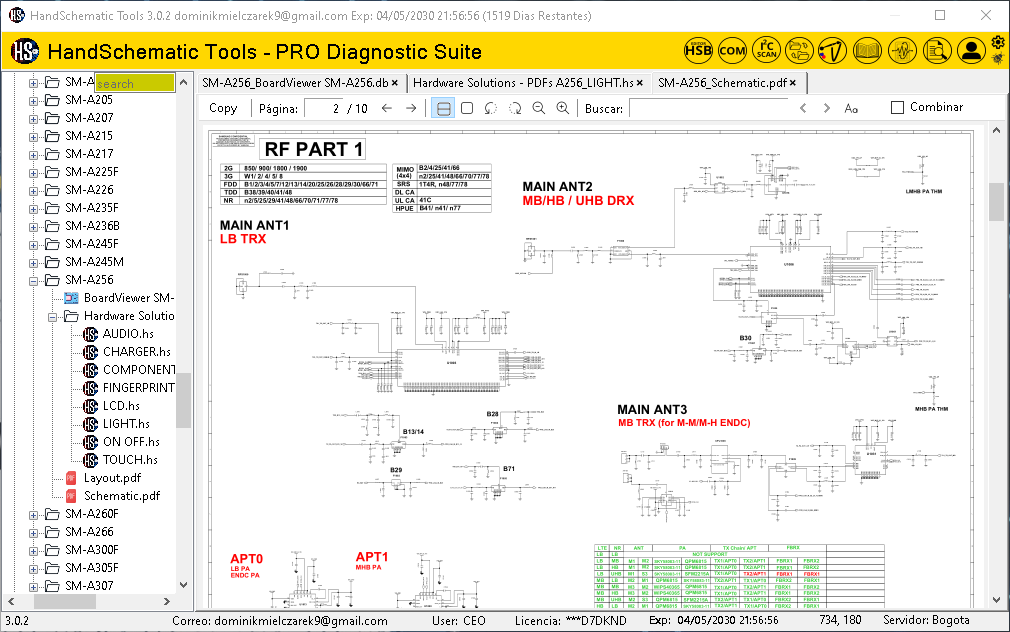Select the SM-A245M folder

(94, 262)
